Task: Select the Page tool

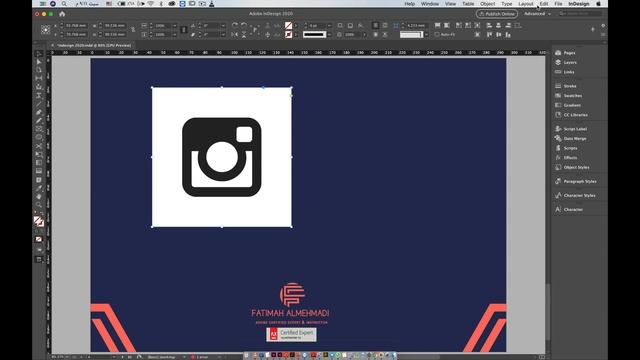Action: [x=39, y=70]
